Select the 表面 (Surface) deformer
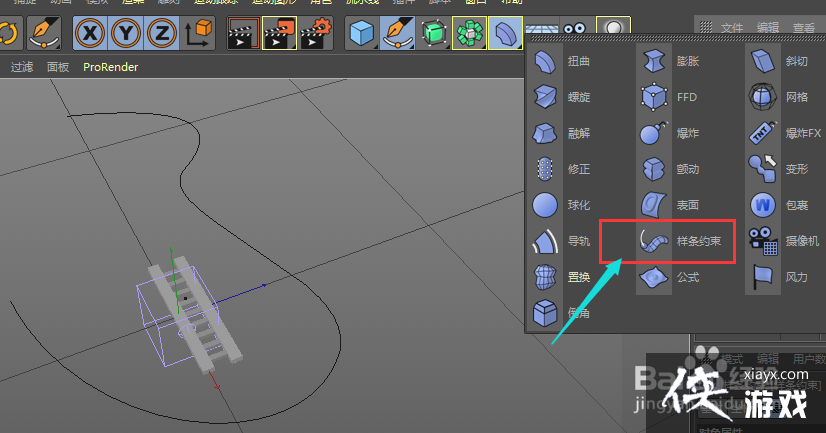This screenshot has width=826, height=433. click(670, 205)
